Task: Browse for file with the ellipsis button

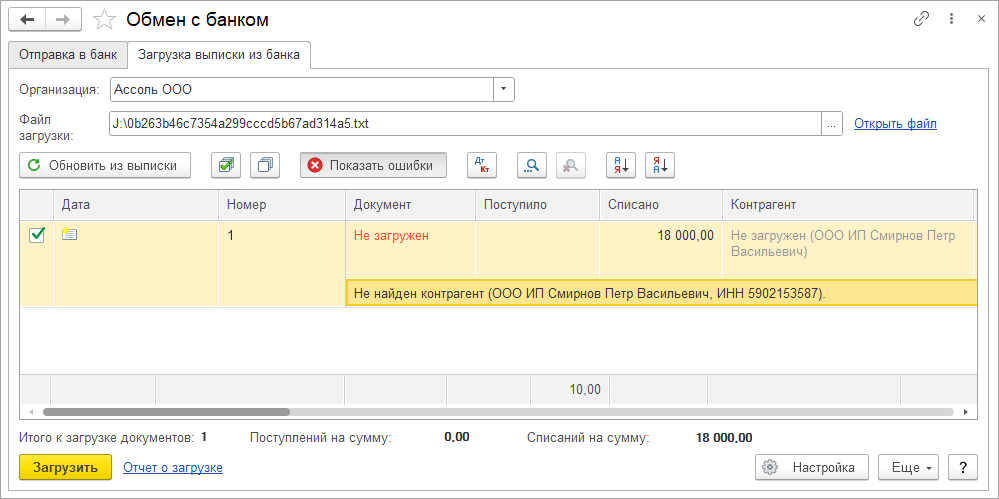Action: (832, 124)
